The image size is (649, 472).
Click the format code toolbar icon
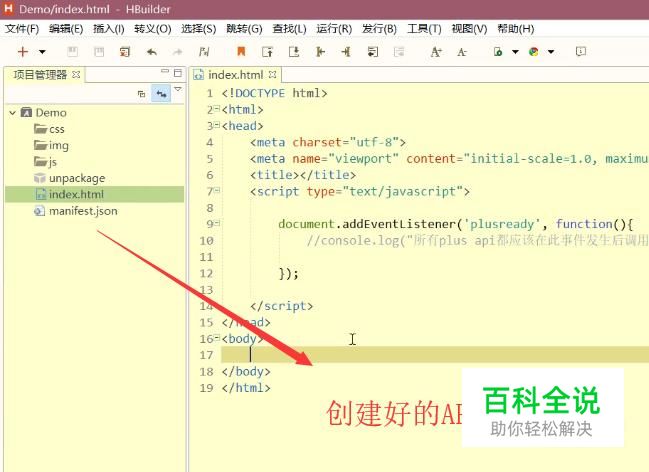204,52
